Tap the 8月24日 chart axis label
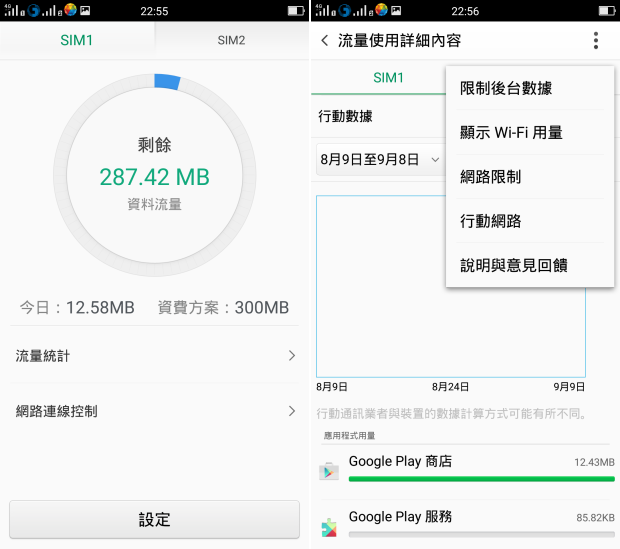Screen dimensions: 620x549 (450, 387)
